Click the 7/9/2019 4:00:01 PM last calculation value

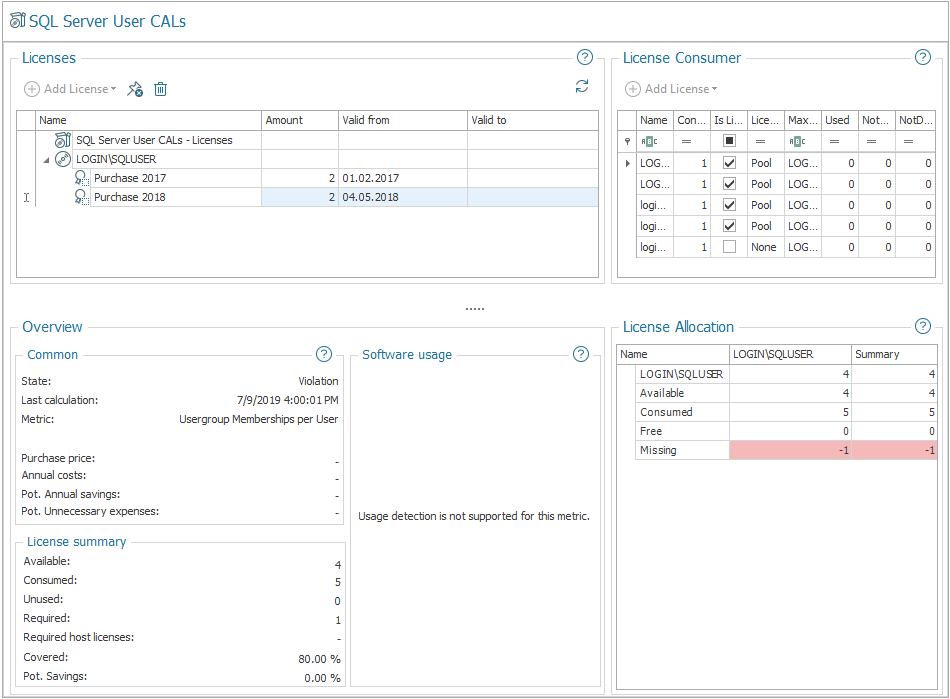tap(287, 400)
